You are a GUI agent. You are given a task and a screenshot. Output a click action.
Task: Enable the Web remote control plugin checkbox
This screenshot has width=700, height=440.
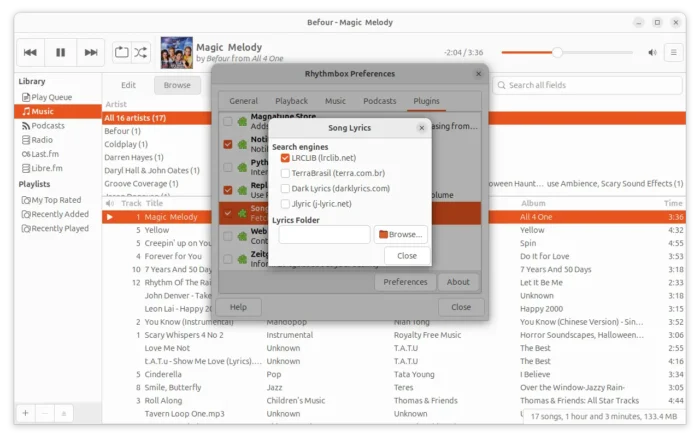[x=228, y=236]
